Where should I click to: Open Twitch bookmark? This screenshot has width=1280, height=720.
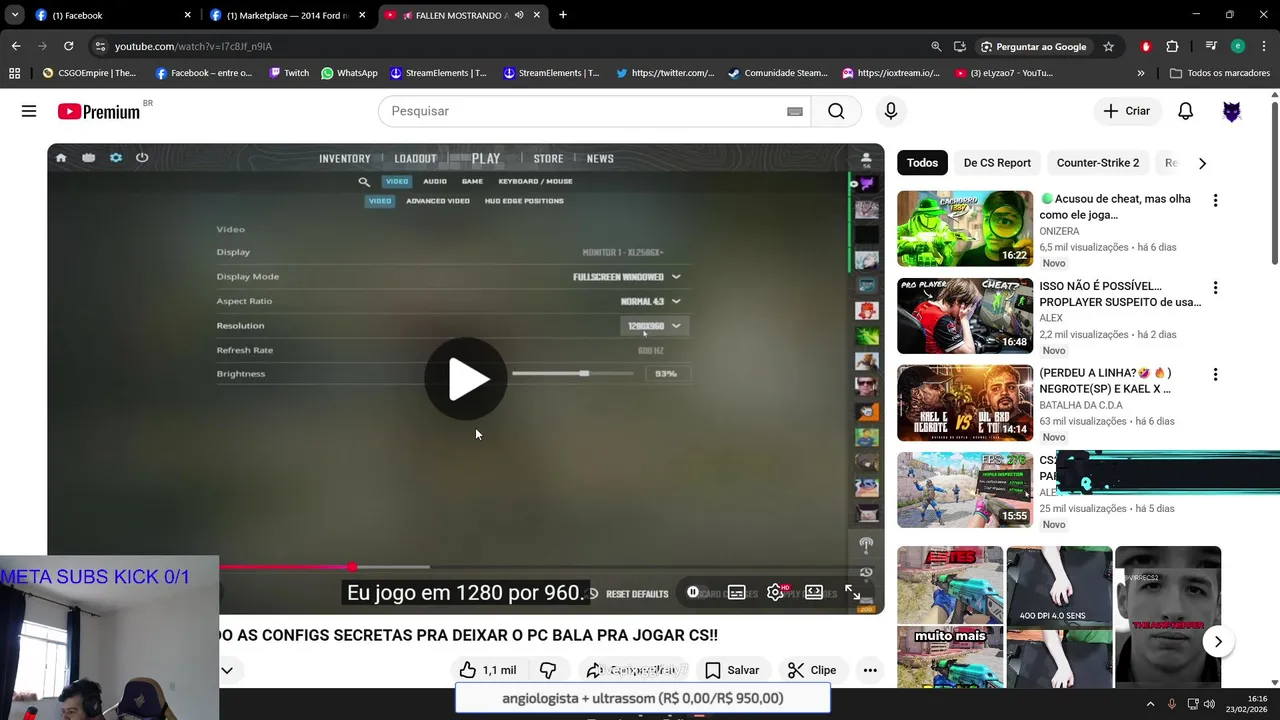[x=289, y=73]
